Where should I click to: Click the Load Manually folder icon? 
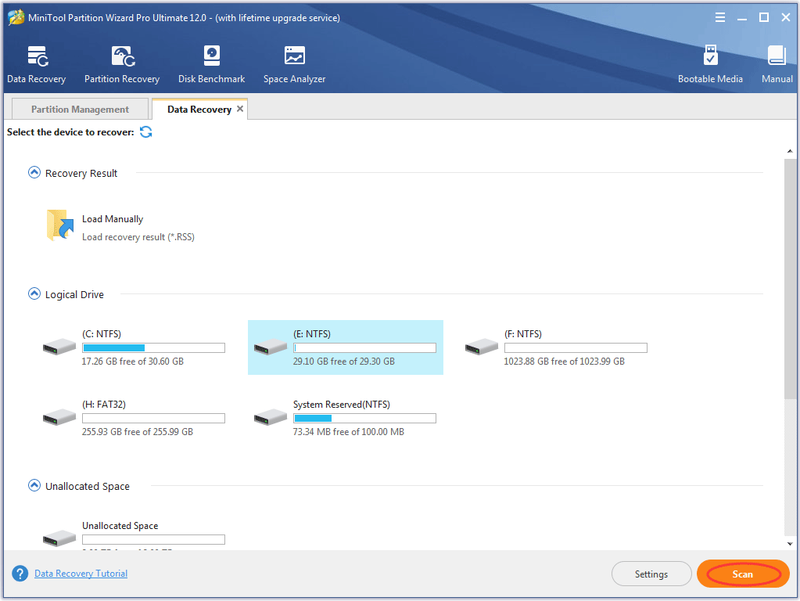(x=60, y=225)
